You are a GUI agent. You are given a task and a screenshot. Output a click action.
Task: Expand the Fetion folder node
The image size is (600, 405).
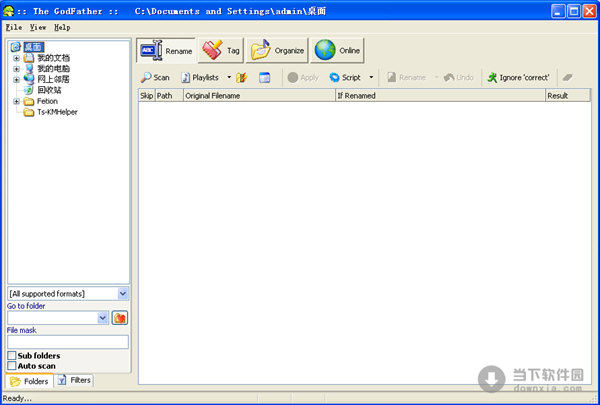point(16,101)
